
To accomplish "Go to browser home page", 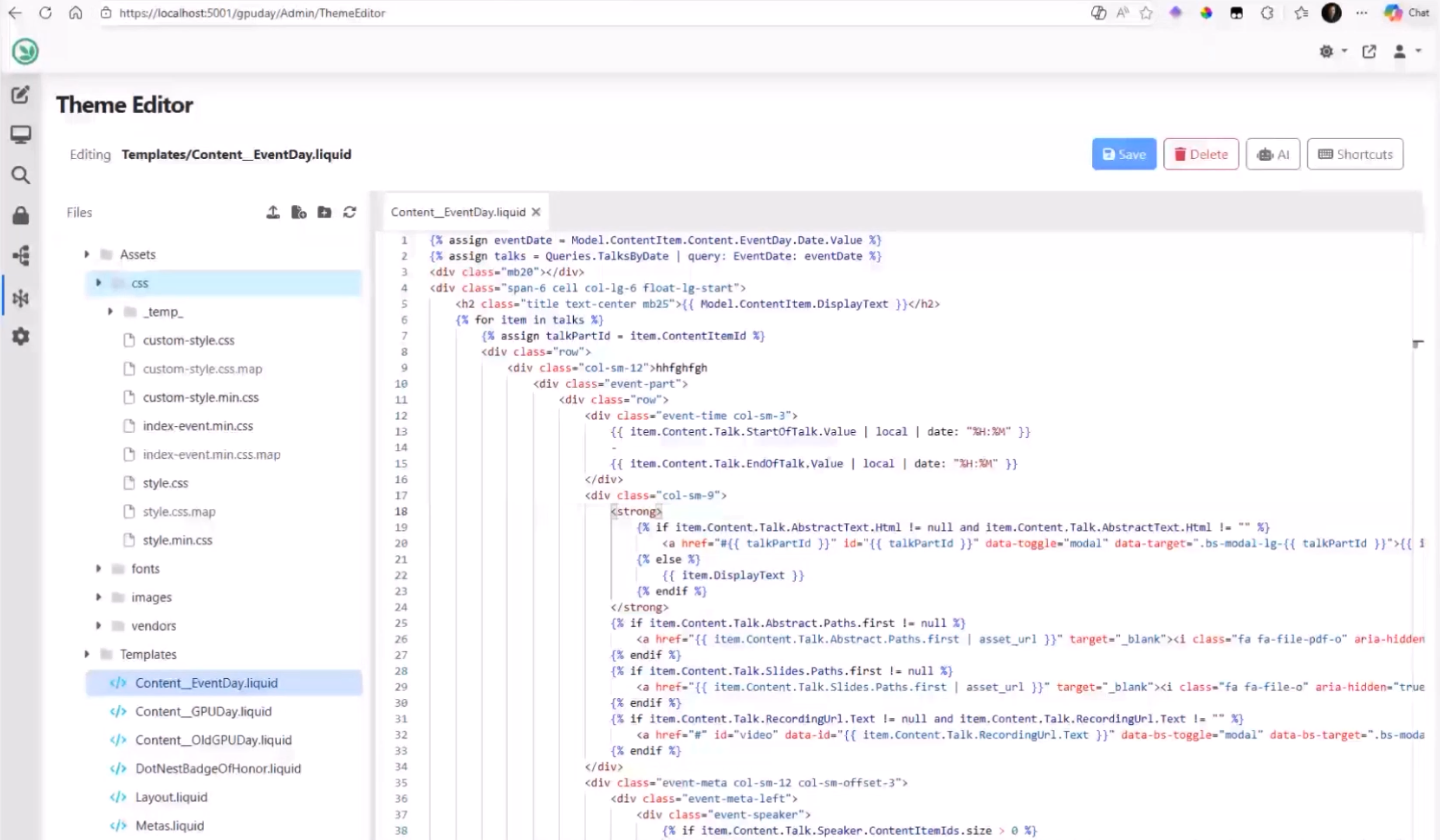I will pyautogui.click(x=75, y=13).
